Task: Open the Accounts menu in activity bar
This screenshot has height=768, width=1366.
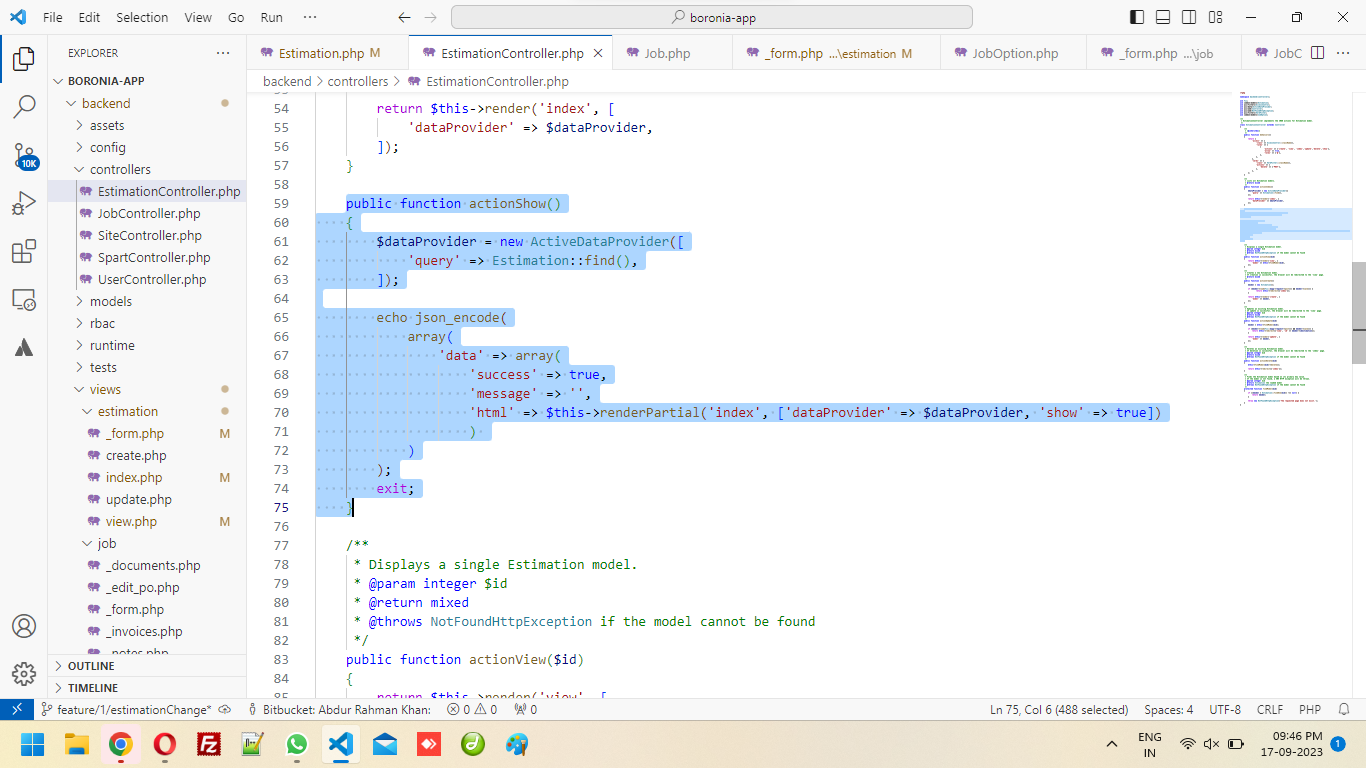Action: pyautogui.click(x=24, y=626)
